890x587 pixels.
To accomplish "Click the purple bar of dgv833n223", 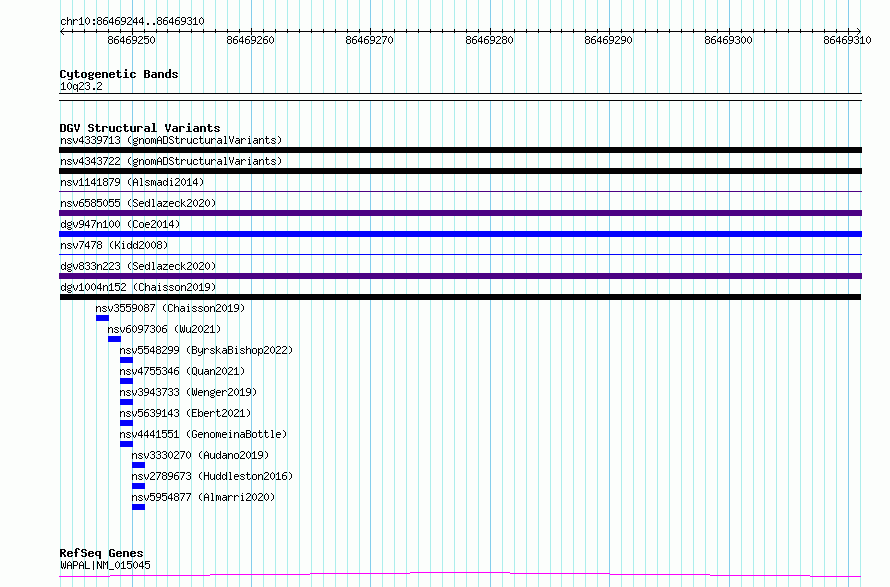I will point(460,276).
